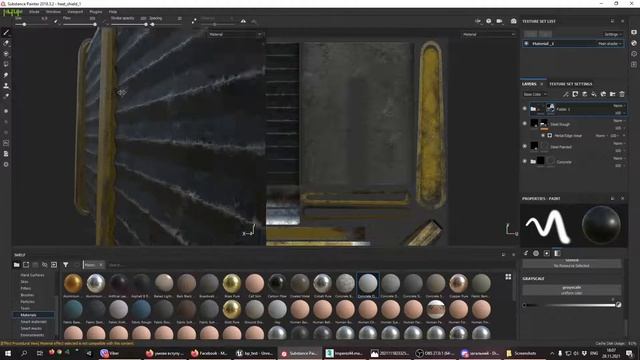Hide the Folder 1 layer group
The height and width of the screenshot is (360, 640).
[525, 109]
